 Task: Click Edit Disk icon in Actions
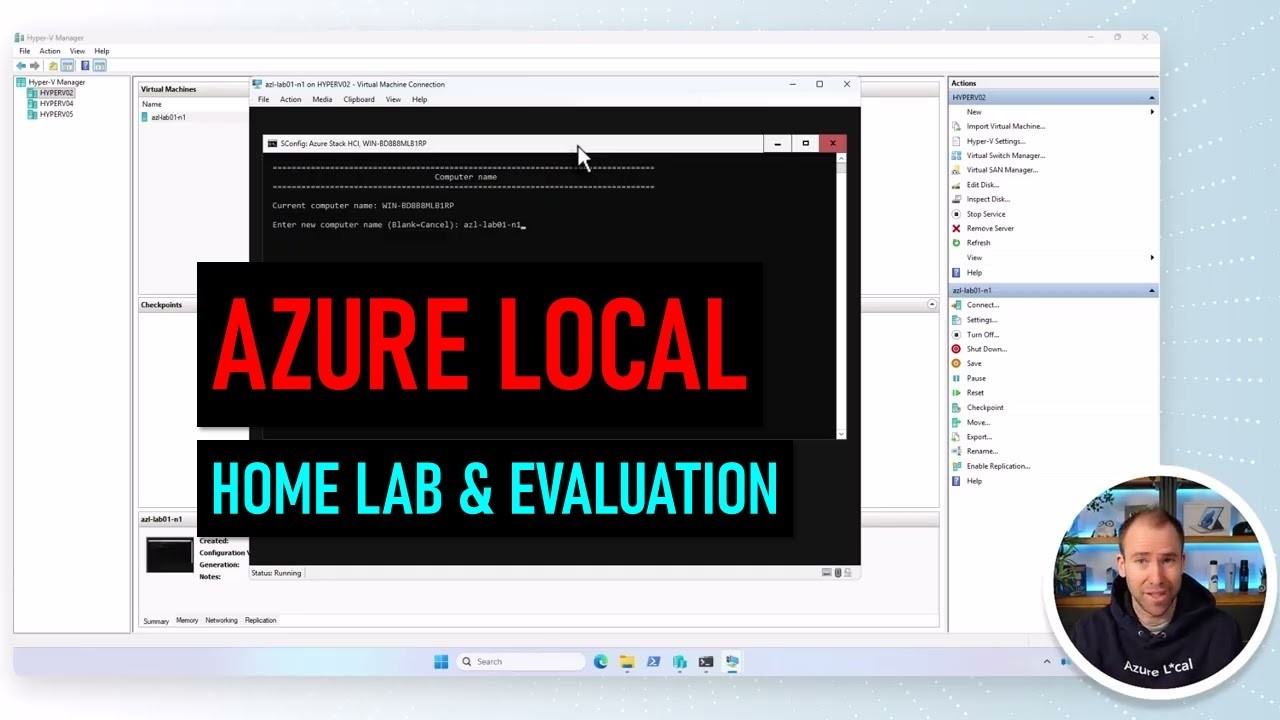956,185
